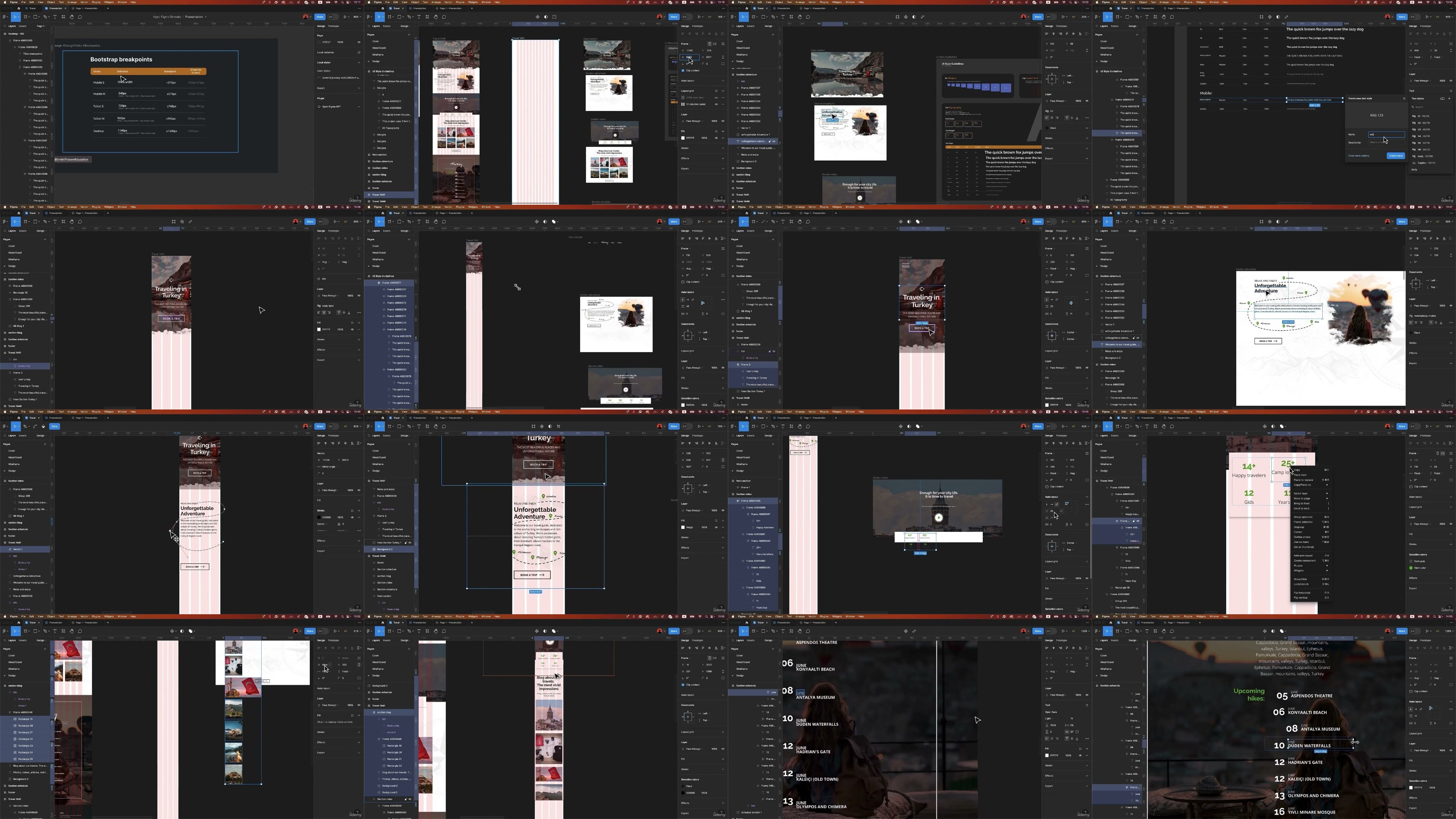This screenshot has height=819, width=1456.
Task: Choose Comment tool in the Bootstrap breakpoints screenshot
Action: (80, 17)
